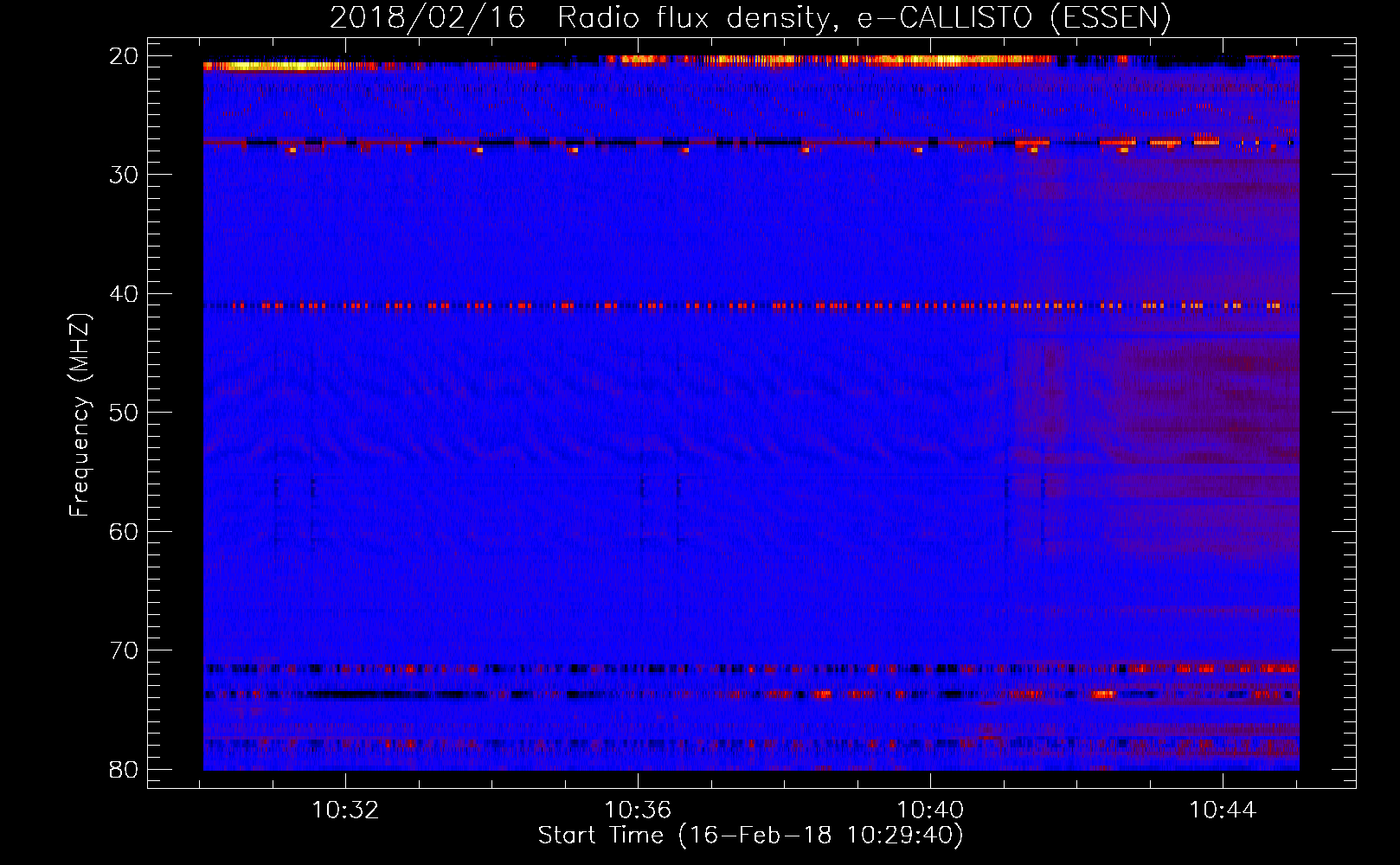Viewport: 1400px width, 865px height.
Task: Click the 10:36 time tick label
Action: (x=638, y=811)
